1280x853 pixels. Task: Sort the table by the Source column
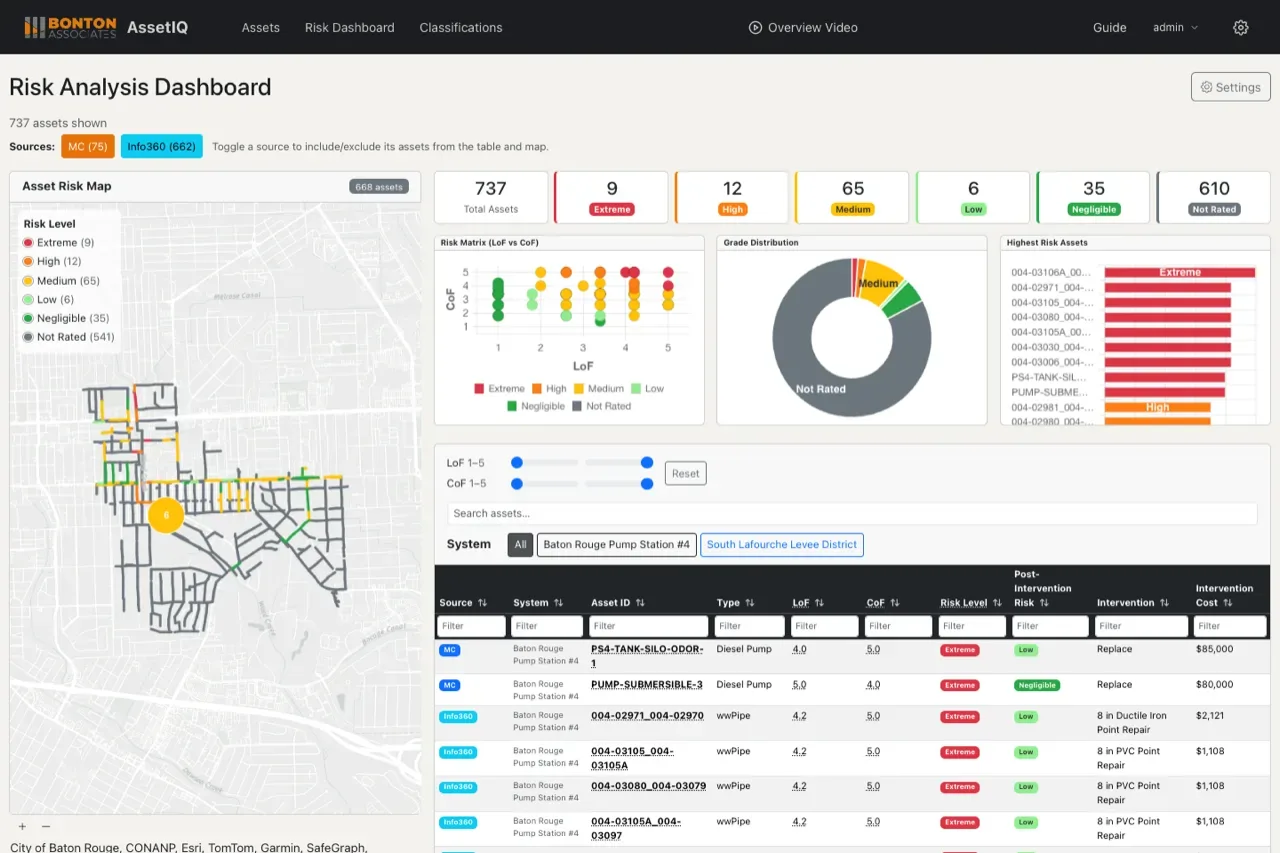(463, 603)
